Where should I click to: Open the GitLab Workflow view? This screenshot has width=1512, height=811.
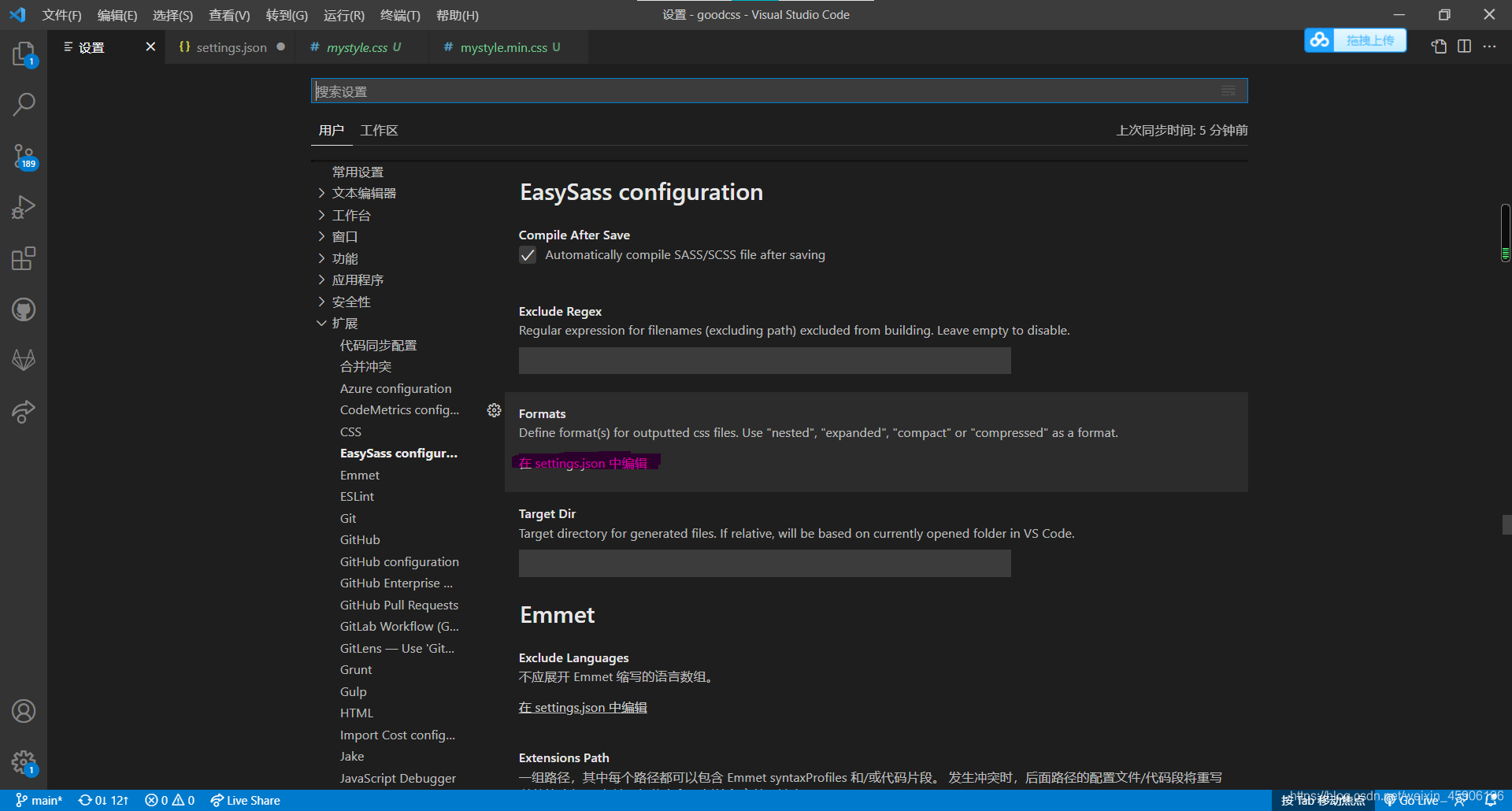(x=24, y=361)
